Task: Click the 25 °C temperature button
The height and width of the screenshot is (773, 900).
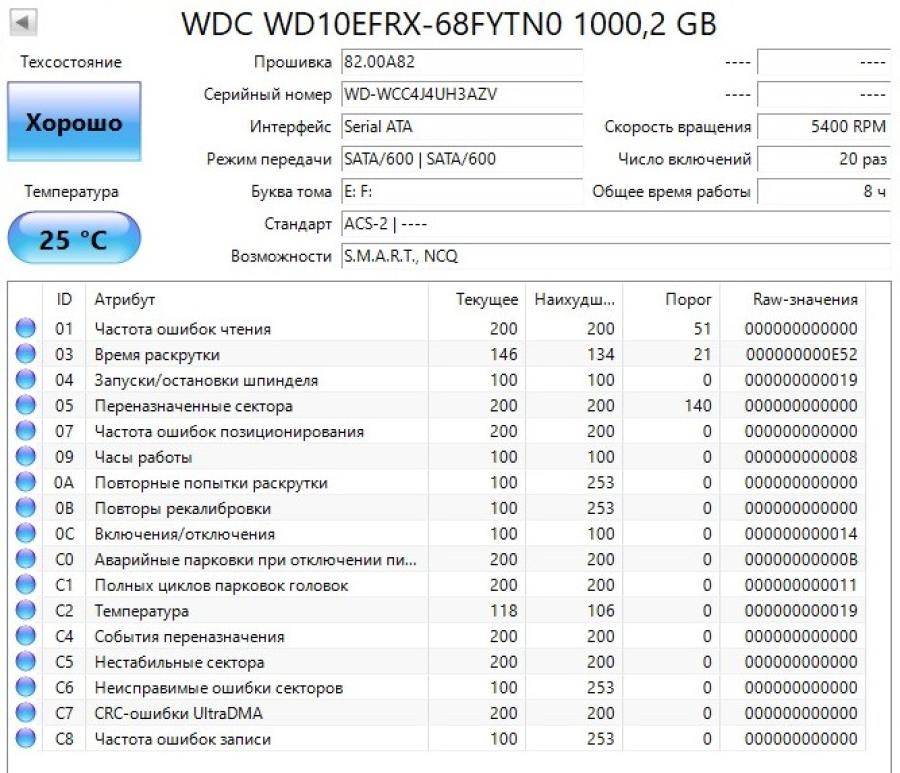Action: coord(74,239)
